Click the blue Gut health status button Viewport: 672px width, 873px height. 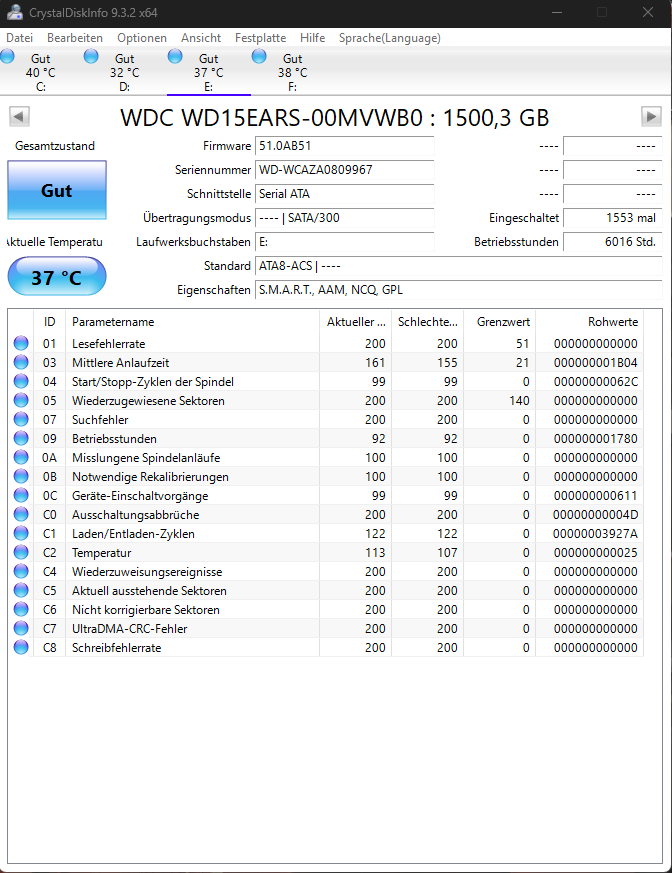(57, 190)
